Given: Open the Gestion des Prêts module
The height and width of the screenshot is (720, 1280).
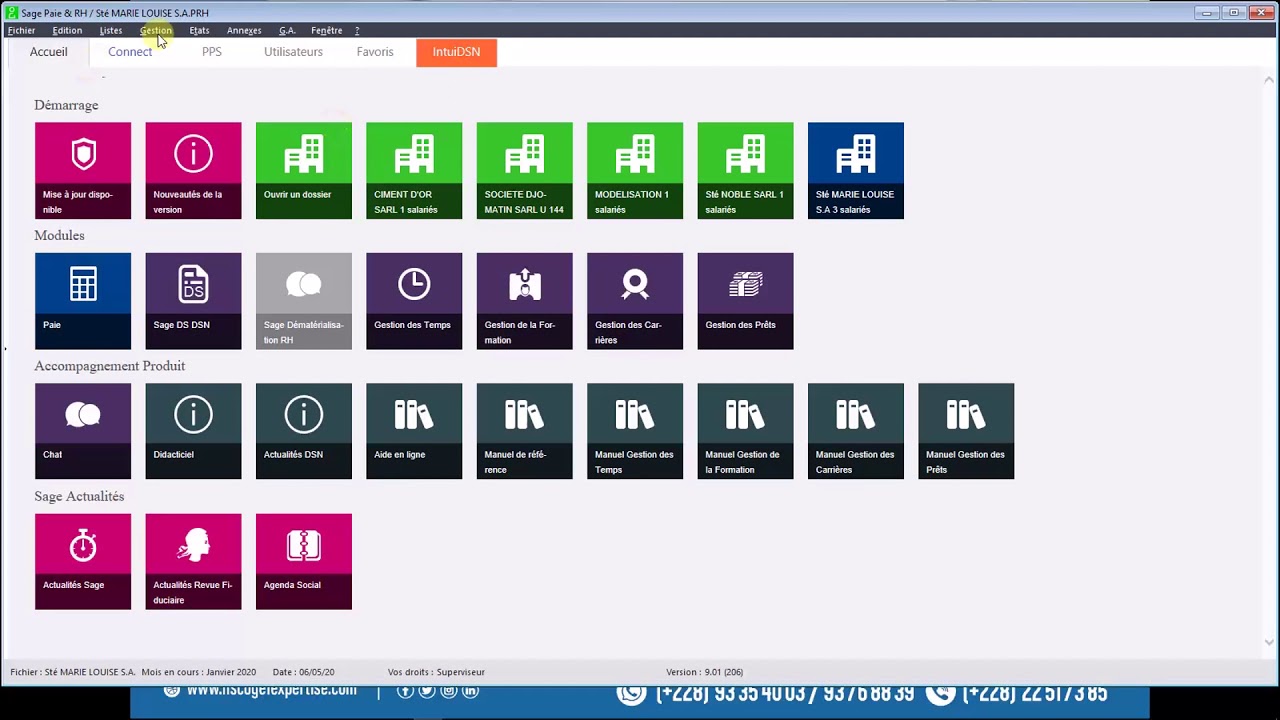Looking at the screenshot, I should pos(745,301).
